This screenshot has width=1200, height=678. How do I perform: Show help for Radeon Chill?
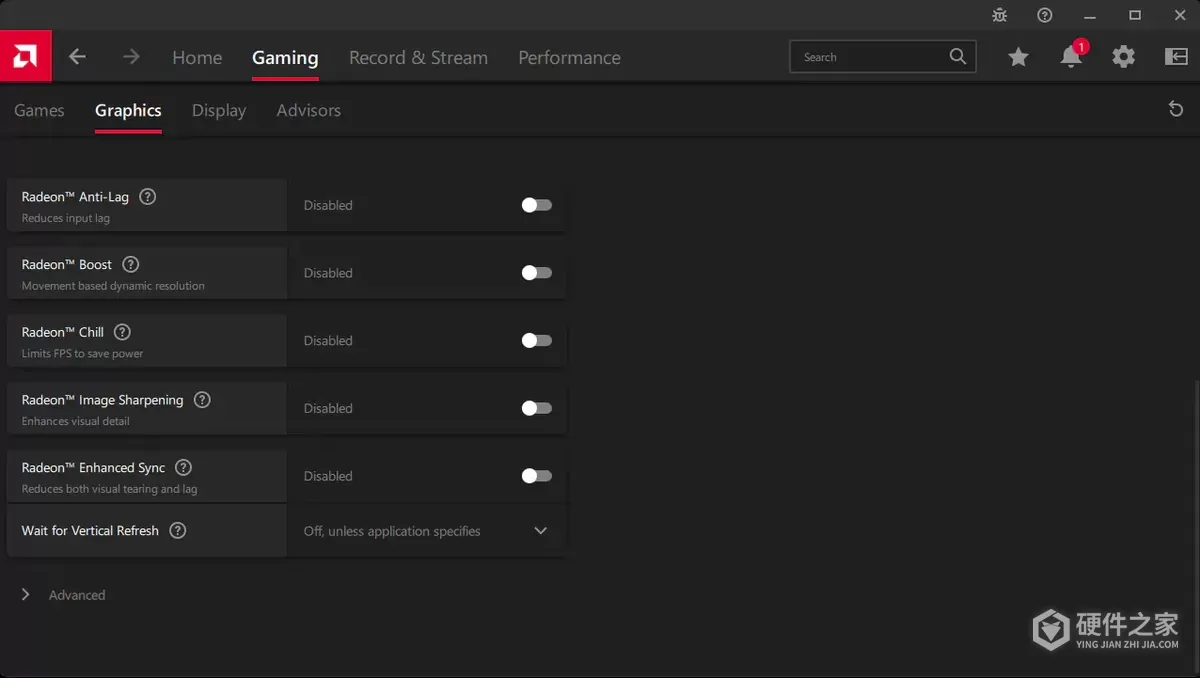pos(122,332)
